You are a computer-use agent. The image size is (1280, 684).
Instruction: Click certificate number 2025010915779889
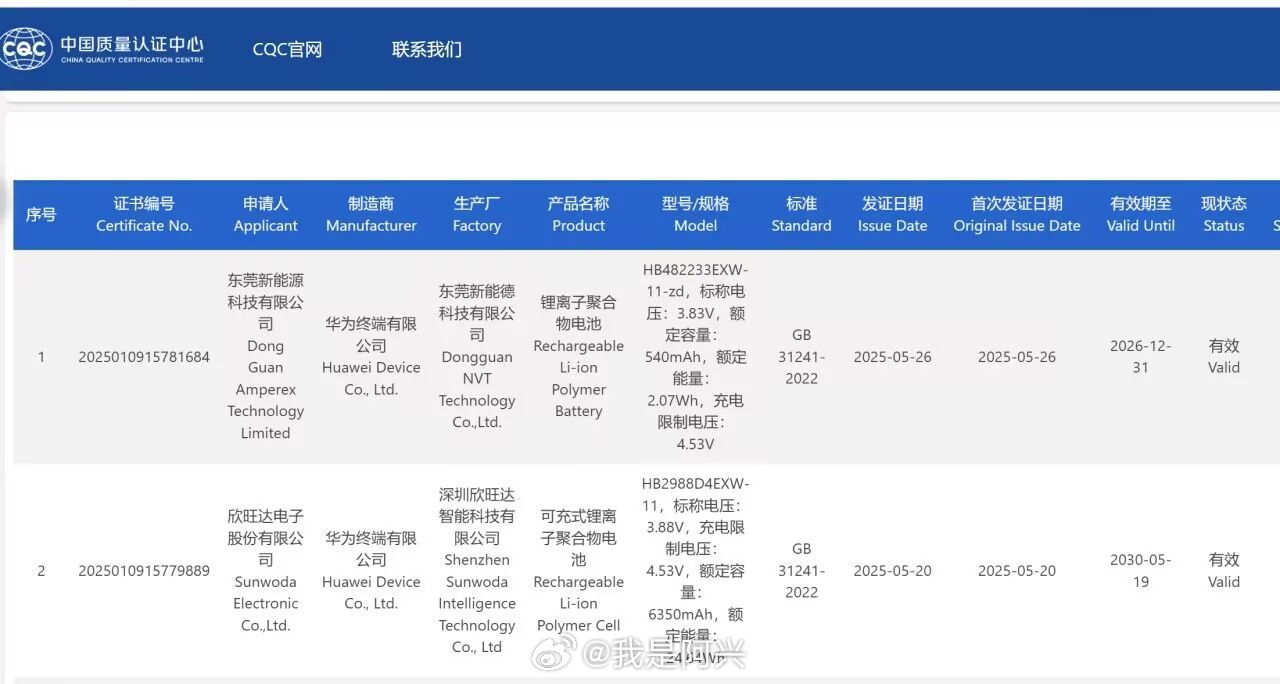[x=144, y=571]
